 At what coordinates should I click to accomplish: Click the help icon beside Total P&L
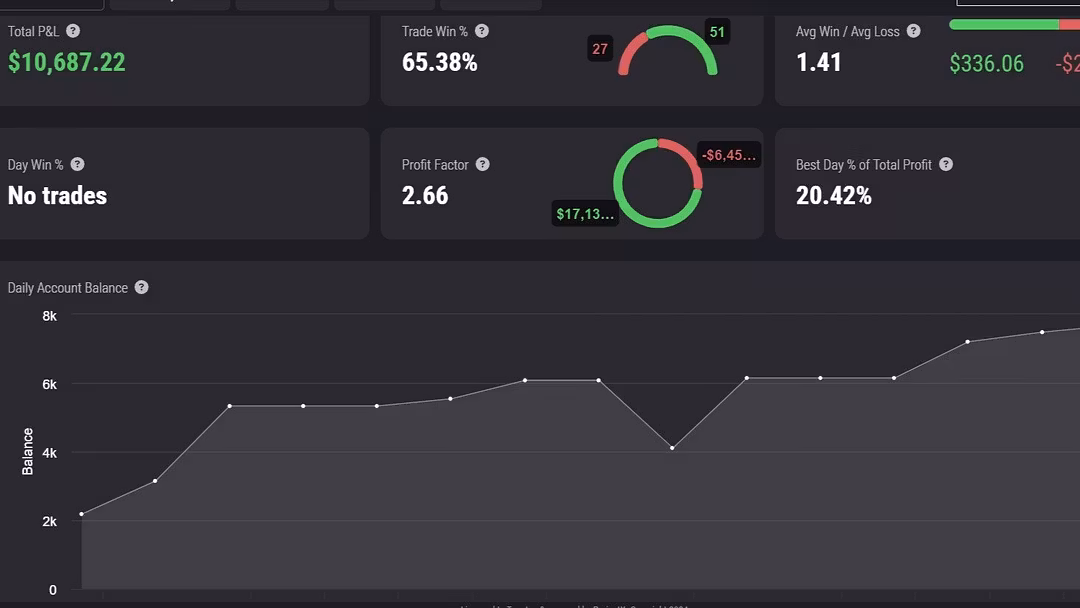[73, 31]
